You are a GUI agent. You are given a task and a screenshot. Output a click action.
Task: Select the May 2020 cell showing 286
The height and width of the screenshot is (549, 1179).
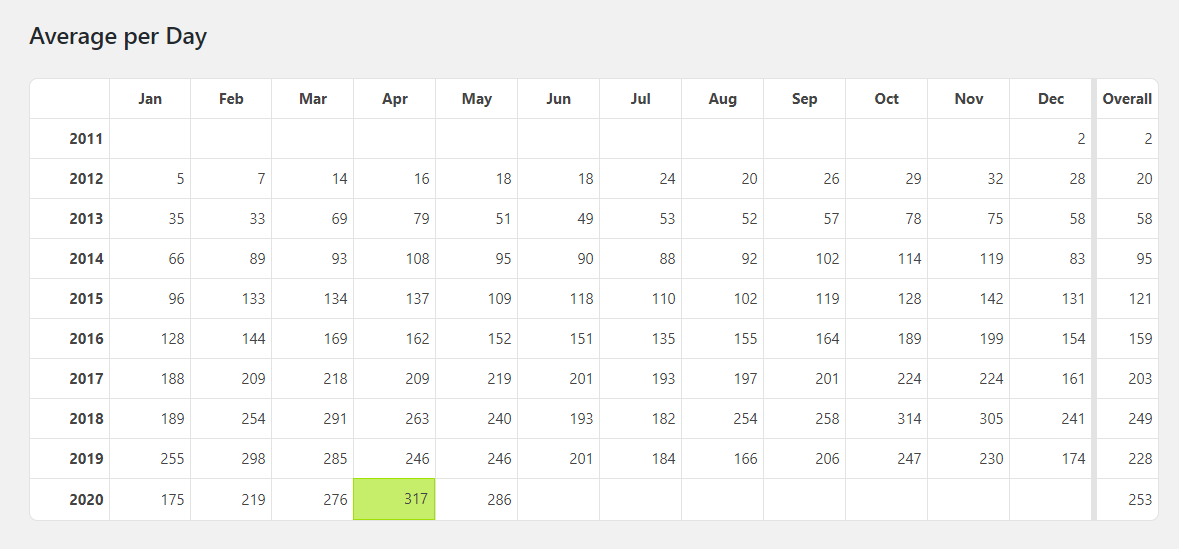pyautogui.click(x=477, y=499)
